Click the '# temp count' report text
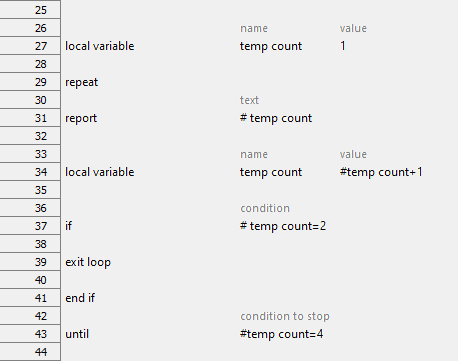Screen dimensions: 458x361 [276, 118]
